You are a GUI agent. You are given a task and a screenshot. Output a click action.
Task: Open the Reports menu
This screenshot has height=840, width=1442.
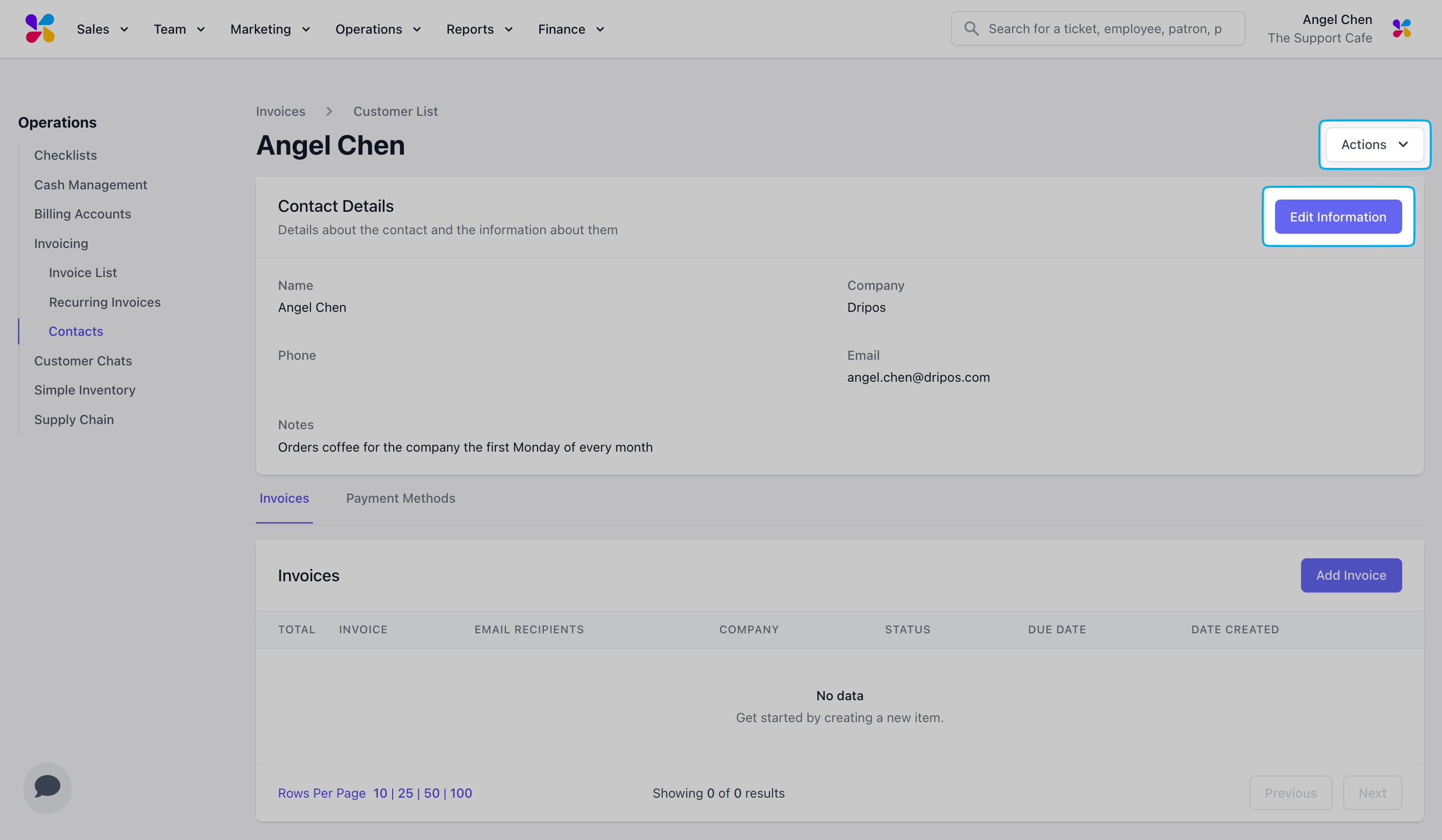pyautogui.click(x=479, y=29)
